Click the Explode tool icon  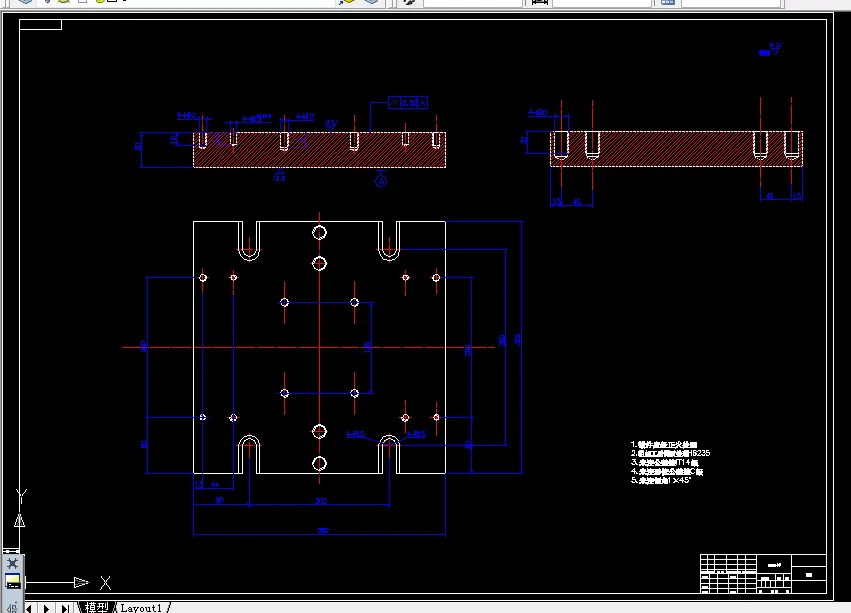[12, 564]
